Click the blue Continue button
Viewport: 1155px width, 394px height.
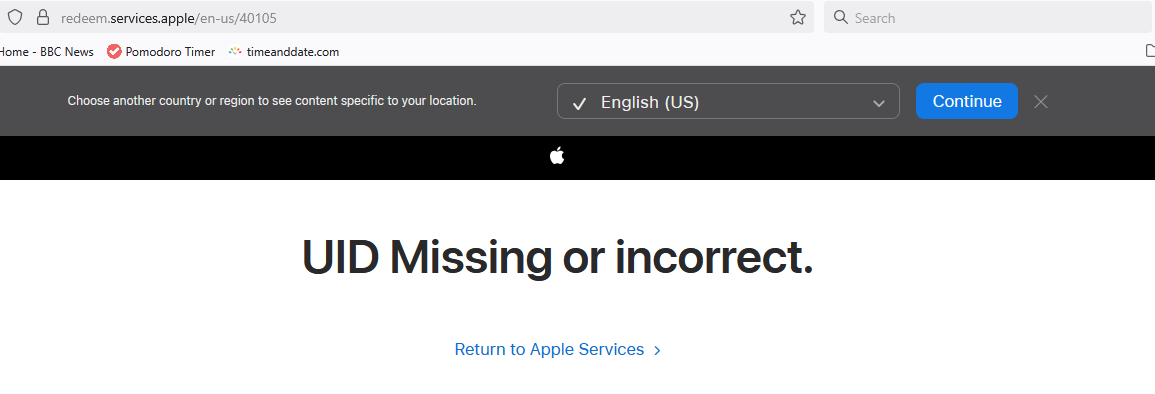click(967, 101)
